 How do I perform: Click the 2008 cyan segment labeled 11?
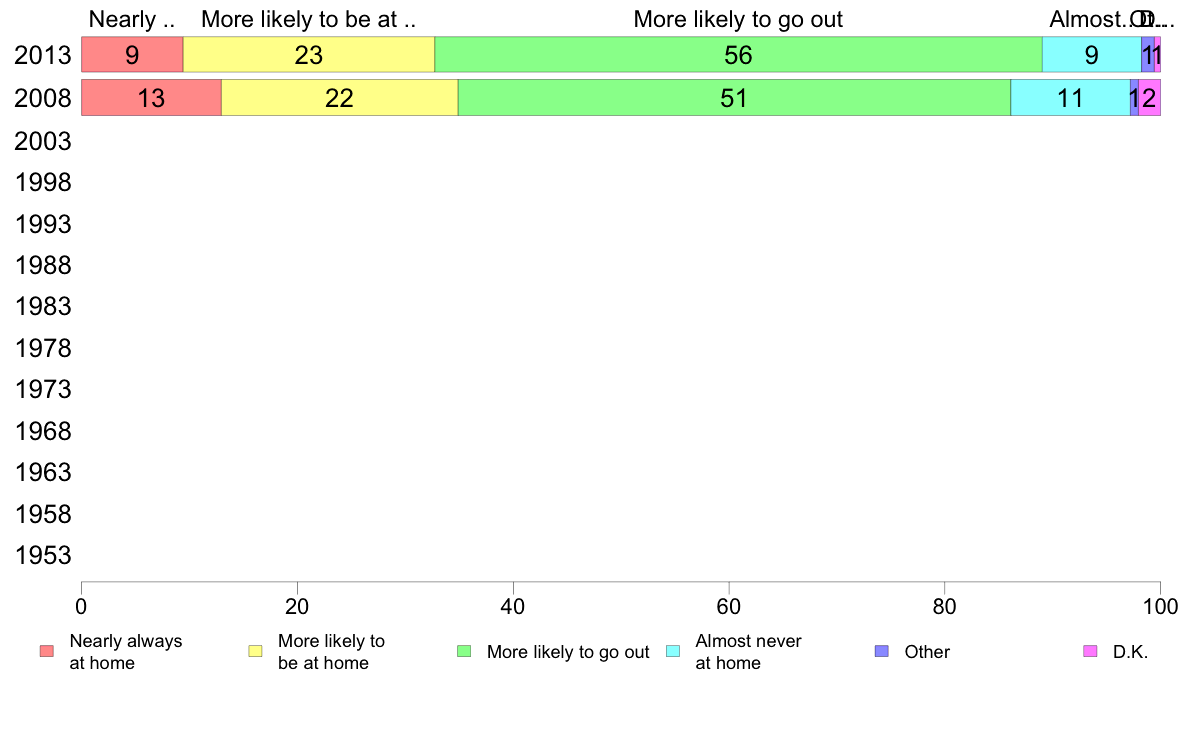click(1070, 98)
